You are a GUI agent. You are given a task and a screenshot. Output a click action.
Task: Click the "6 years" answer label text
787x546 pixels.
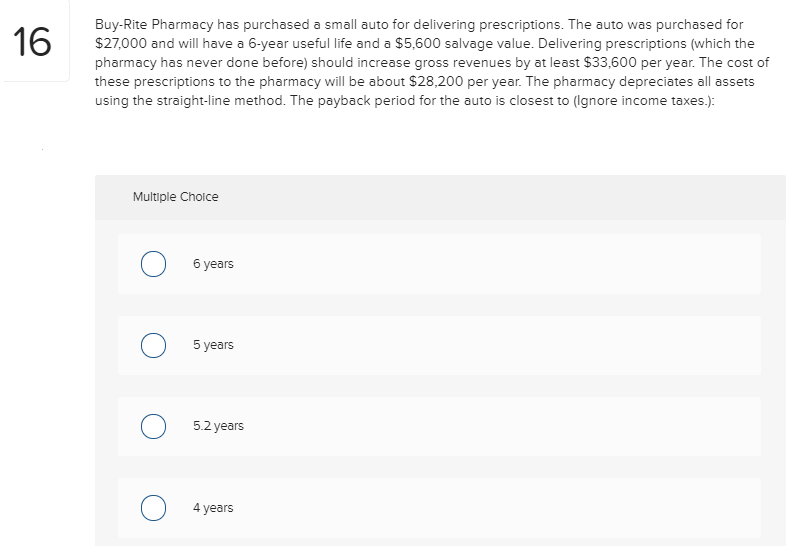tap(213, 264)
